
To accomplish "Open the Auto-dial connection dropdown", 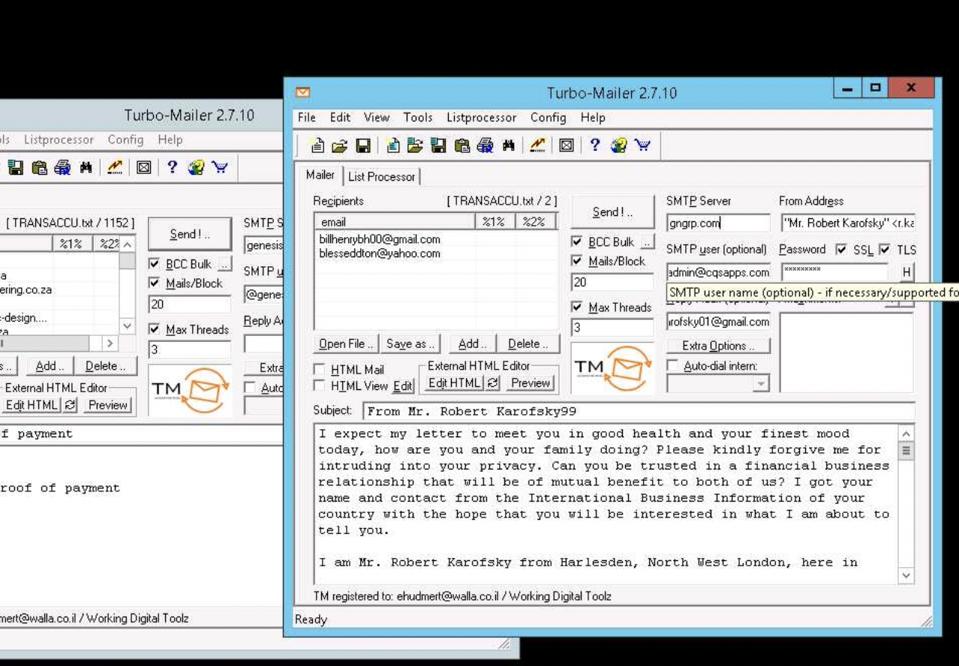I will [760, 384].
